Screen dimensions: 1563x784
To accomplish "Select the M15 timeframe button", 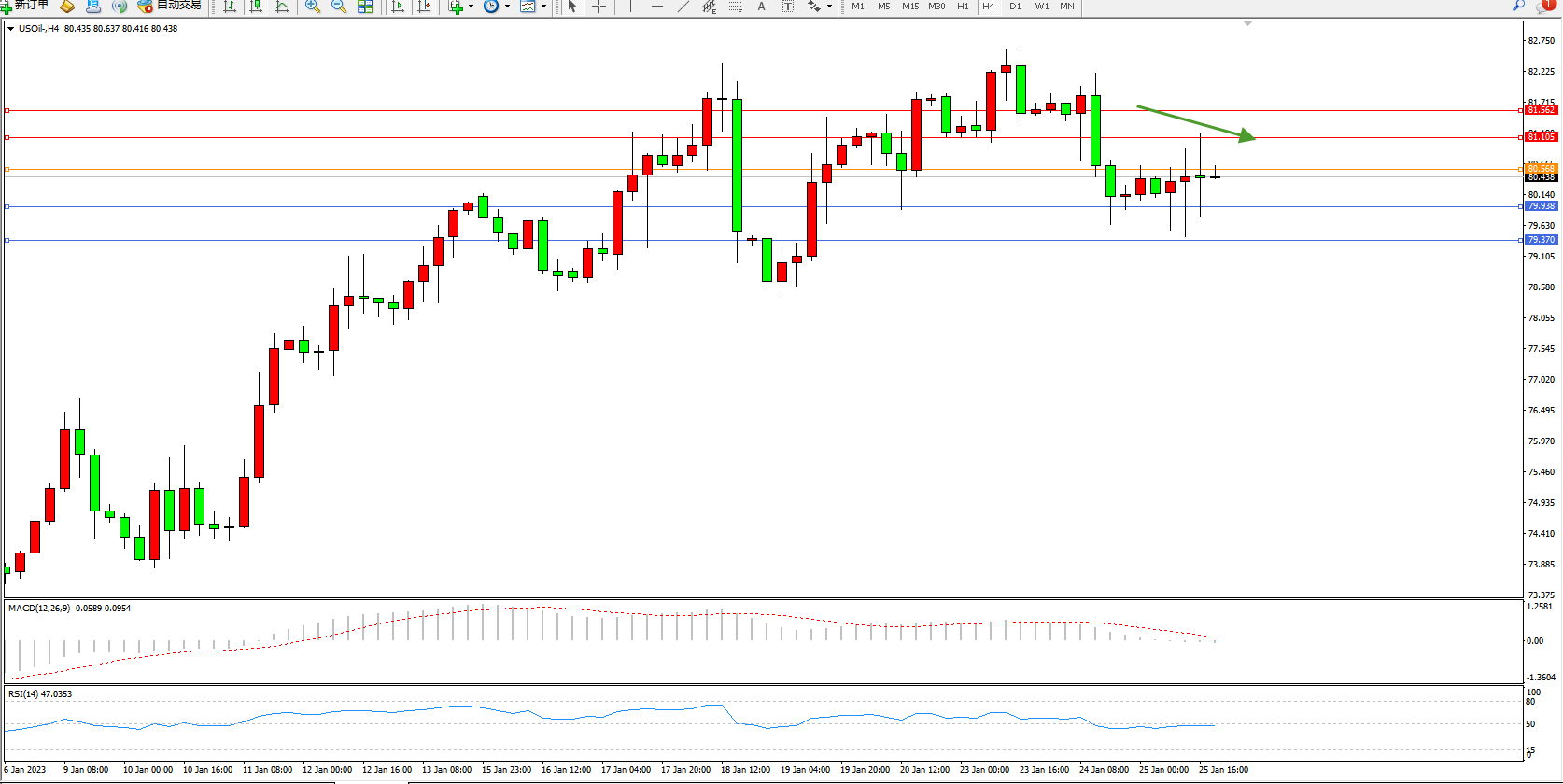I will click(909, 7).
